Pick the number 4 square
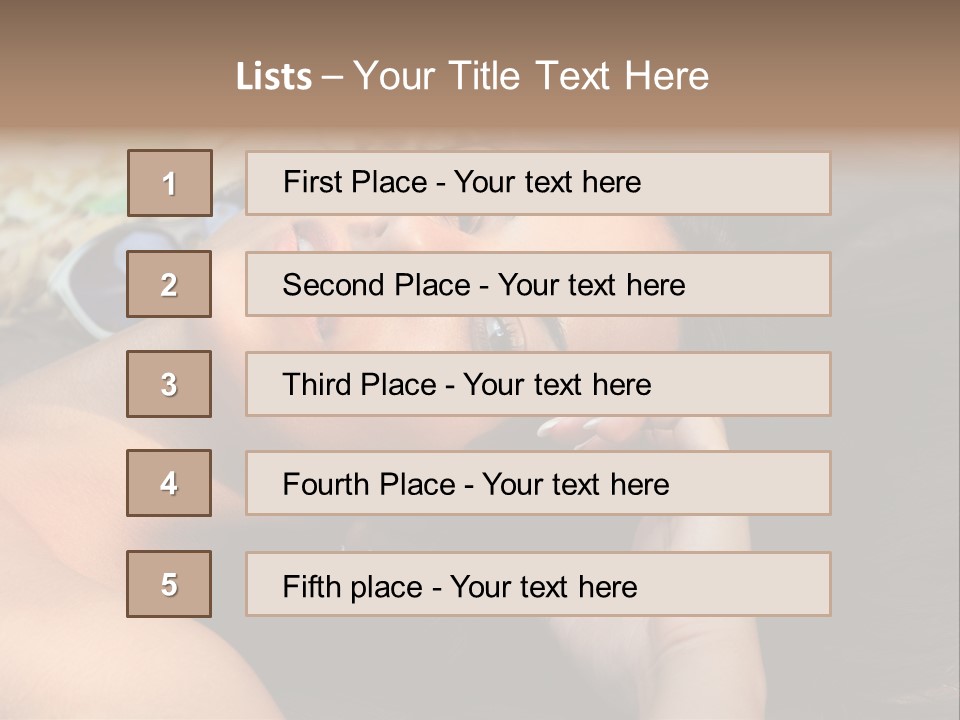The image size is (960, 720). coord(169,484)
